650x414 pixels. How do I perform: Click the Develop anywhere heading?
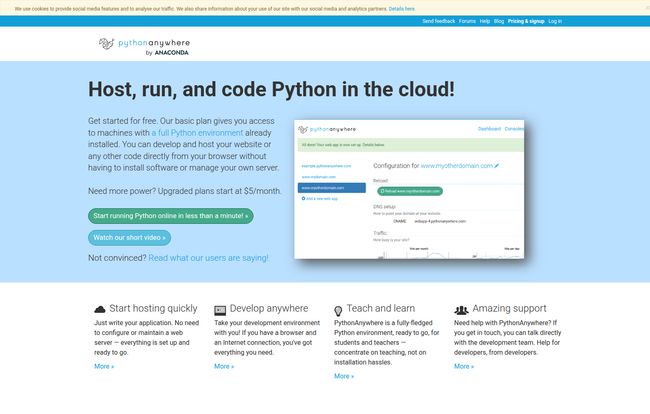click(269, 309)
